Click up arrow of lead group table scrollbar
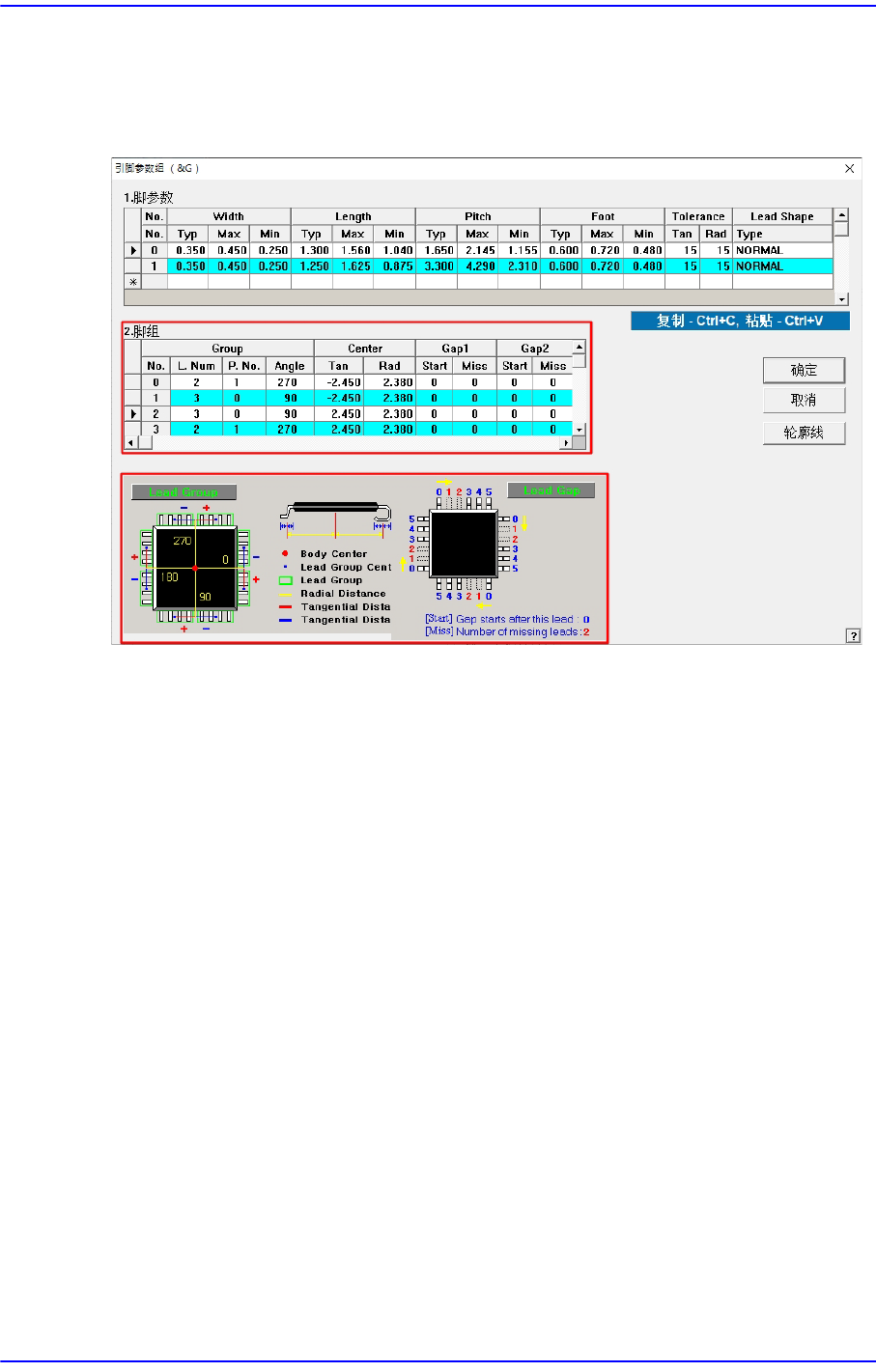Image resolution: width=876 pixels, height=1372 pixels. pos(579,347)
